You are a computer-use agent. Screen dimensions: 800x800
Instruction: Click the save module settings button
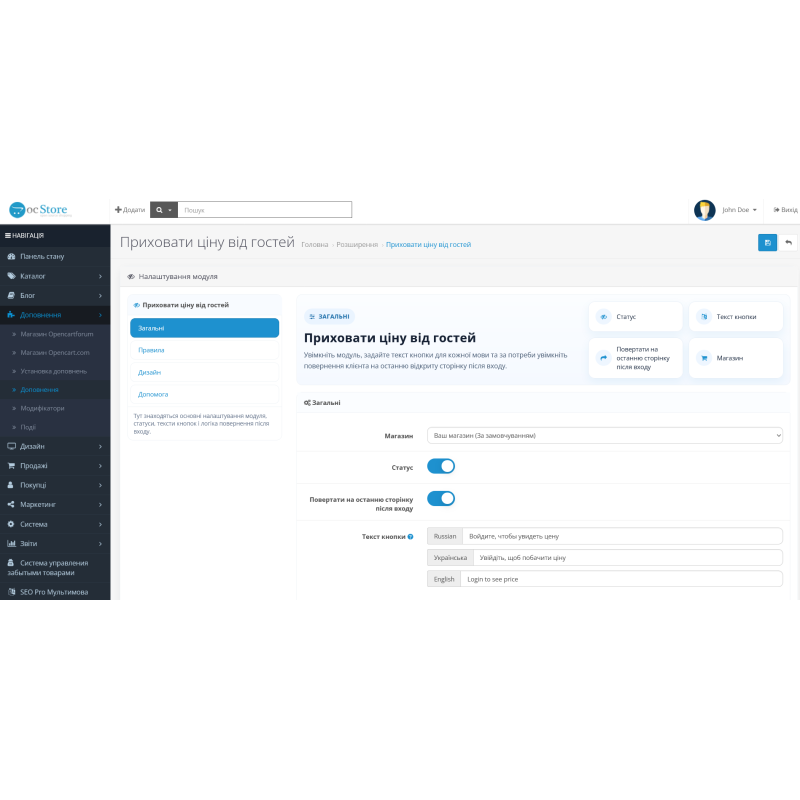[767, 243]
